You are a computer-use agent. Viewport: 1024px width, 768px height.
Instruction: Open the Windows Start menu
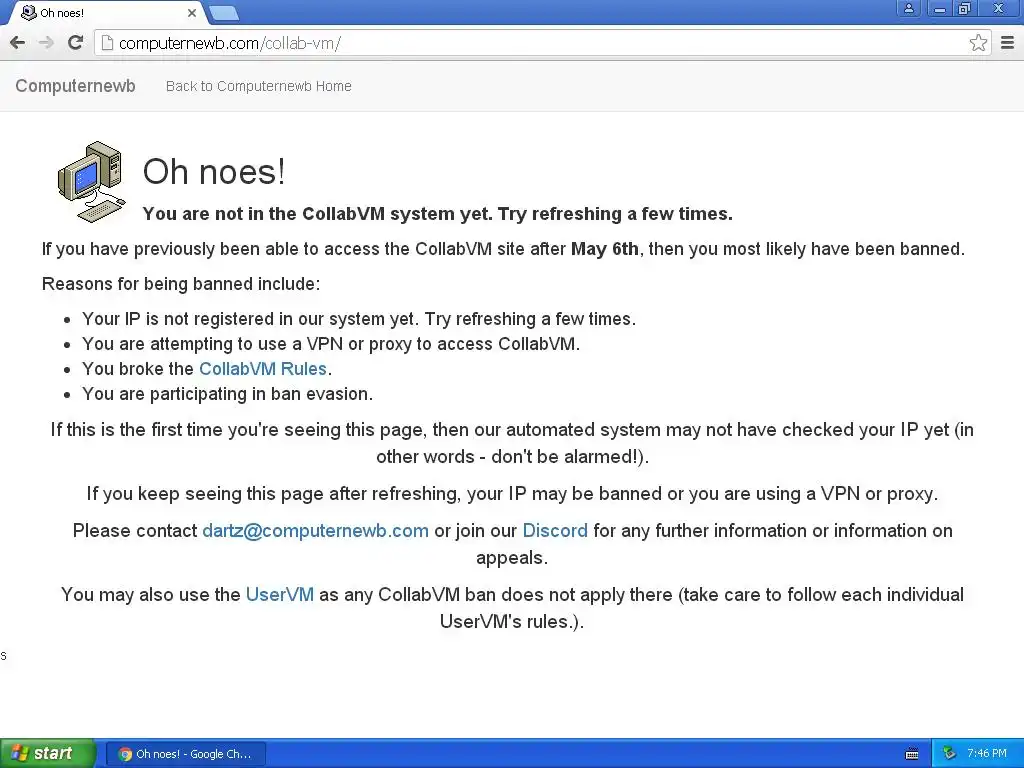pyautogui.click(x=48, y=754)
